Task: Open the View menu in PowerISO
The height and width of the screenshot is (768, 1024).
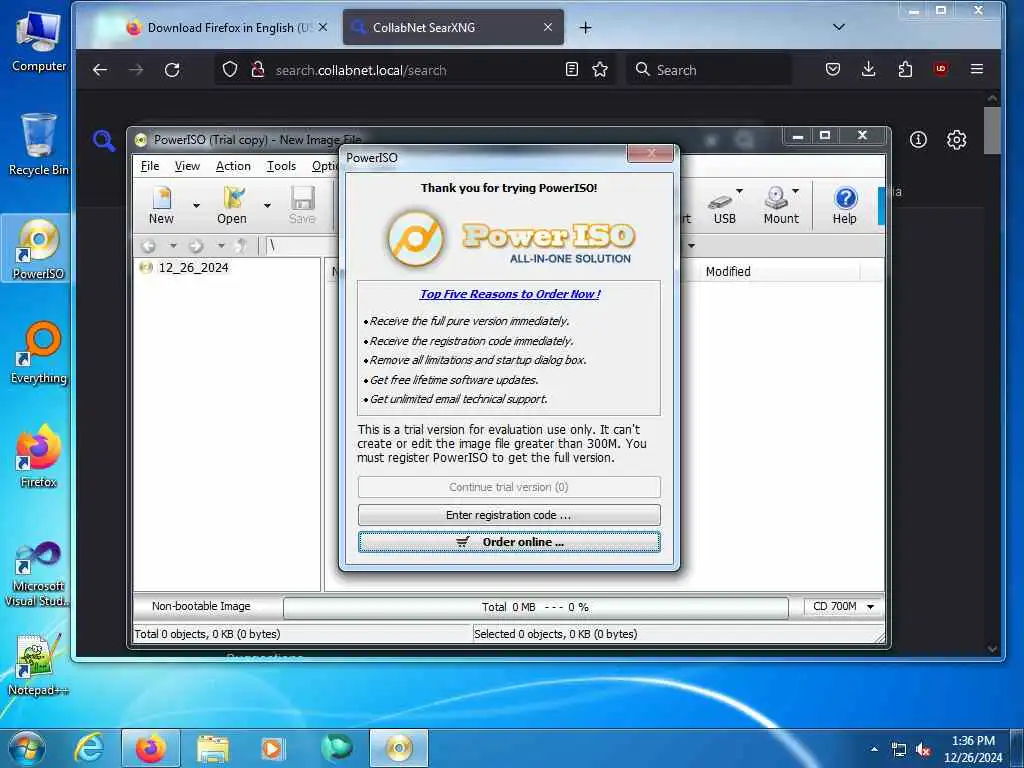Action: (x=187, y=166)
